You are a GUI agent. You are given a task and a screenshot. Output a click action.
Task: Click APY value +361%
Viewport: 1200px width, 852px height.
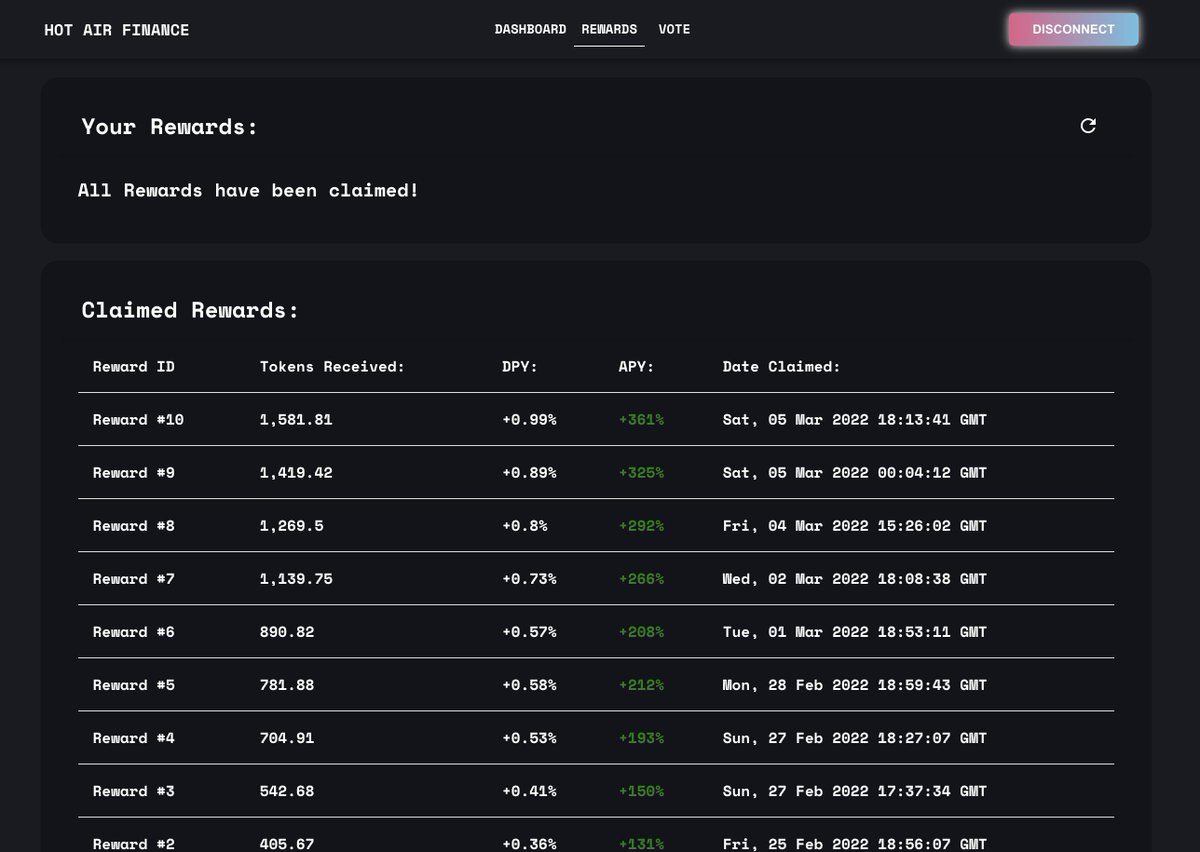[x=641, y=420]
